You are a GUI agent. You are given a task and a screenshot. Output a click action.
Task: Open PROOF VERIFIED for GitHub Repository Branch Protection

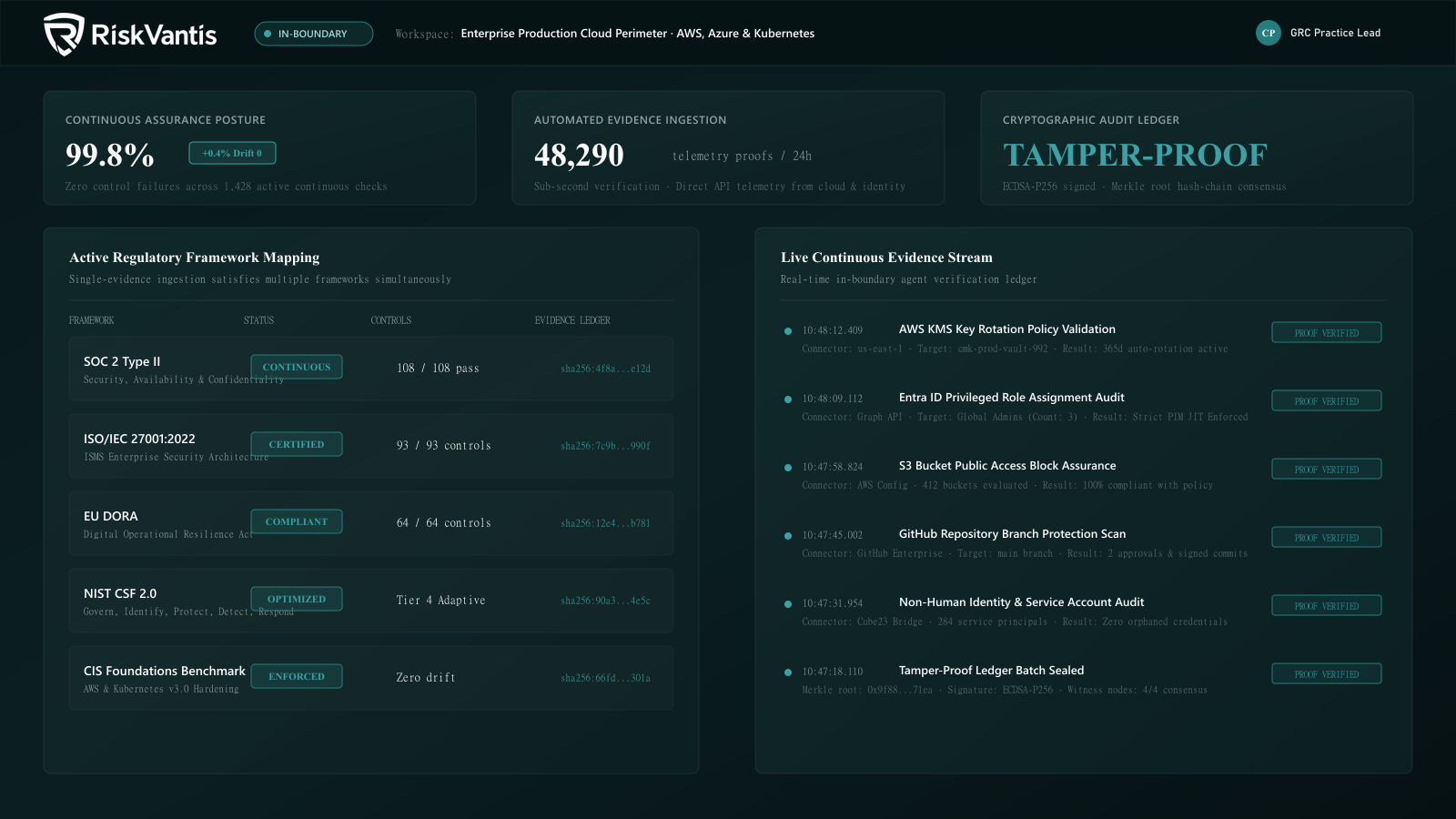[x=1327, y=538]
